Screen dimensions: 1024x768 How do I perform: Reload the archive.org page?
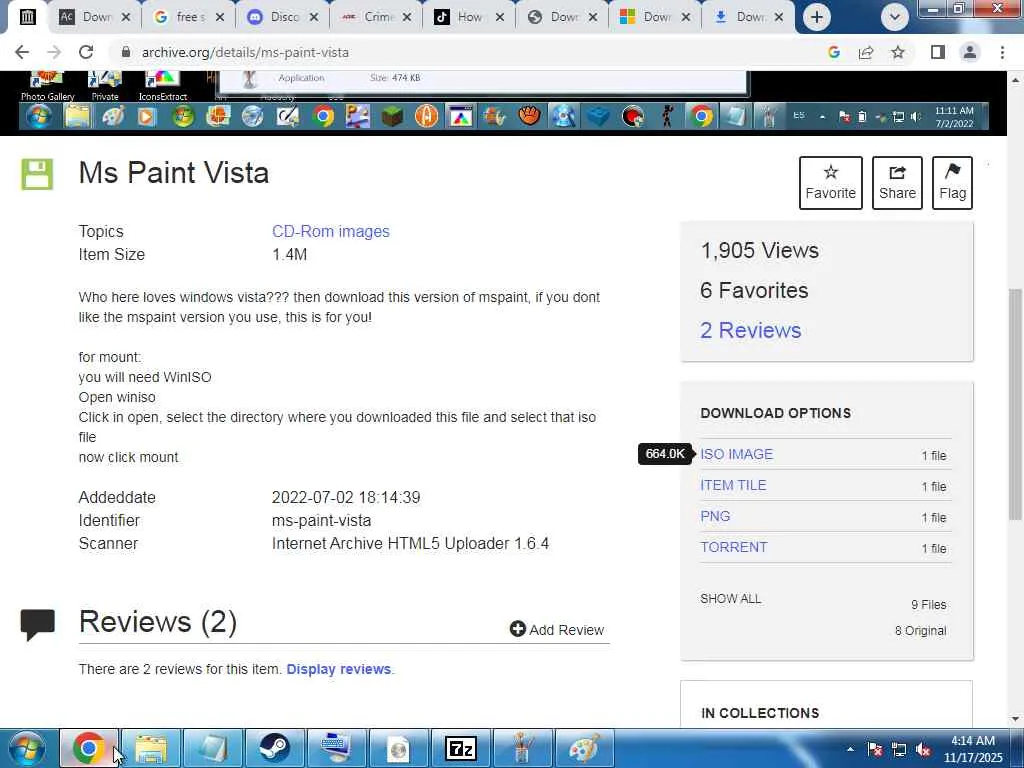tap(86, 52)
